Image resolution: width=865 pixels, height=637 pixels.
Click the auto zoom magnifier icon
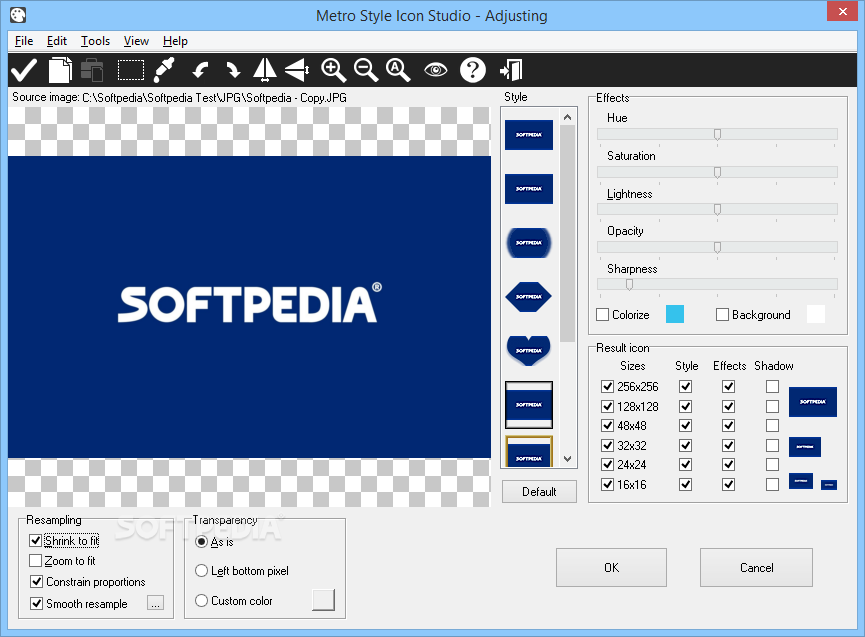398,70
